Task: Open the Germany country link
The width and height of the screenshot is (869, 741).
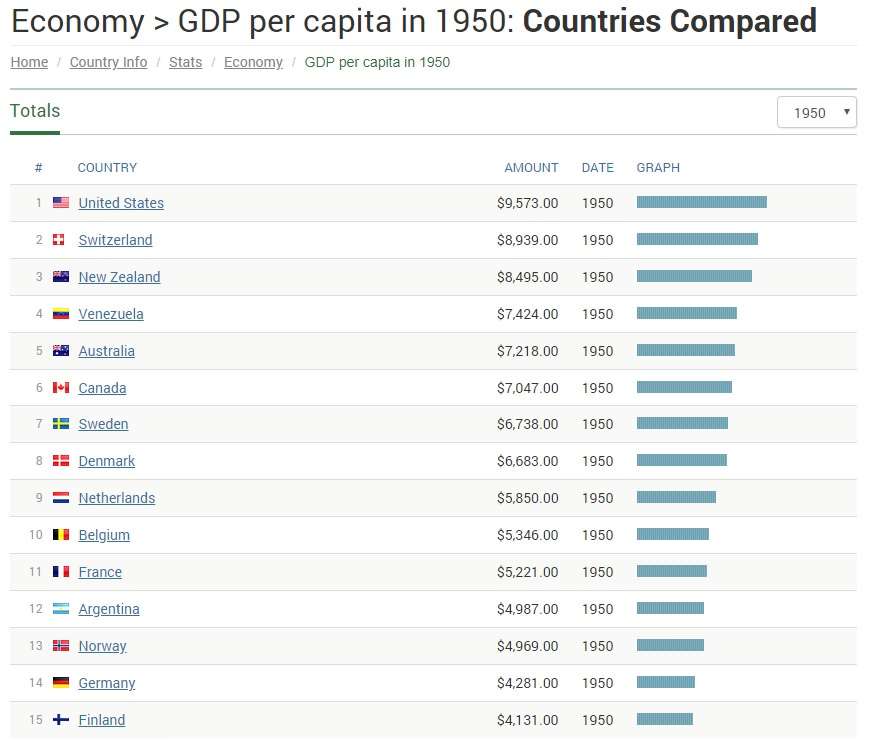Action: (106, 683)
